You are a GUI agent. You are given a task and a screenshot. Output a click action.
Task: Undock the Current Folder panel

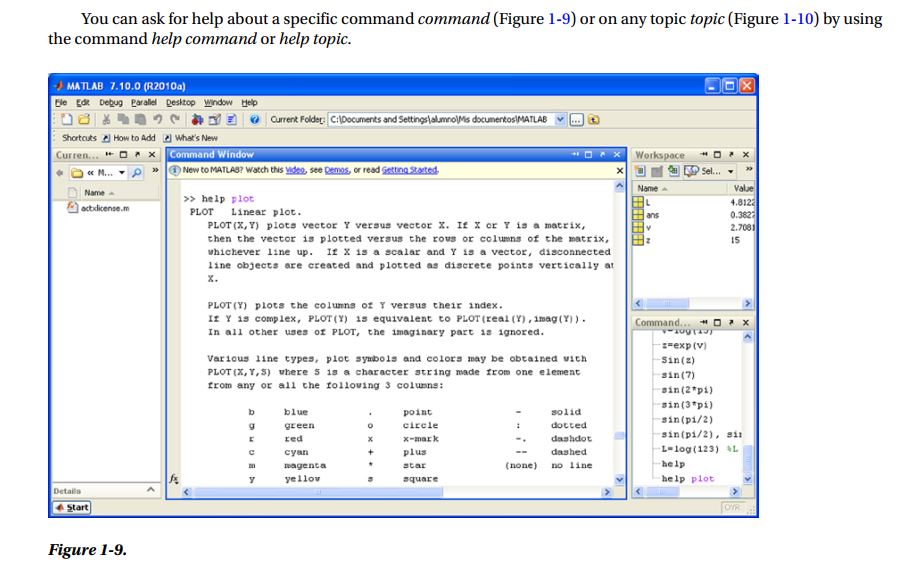[x=137, y=155]
